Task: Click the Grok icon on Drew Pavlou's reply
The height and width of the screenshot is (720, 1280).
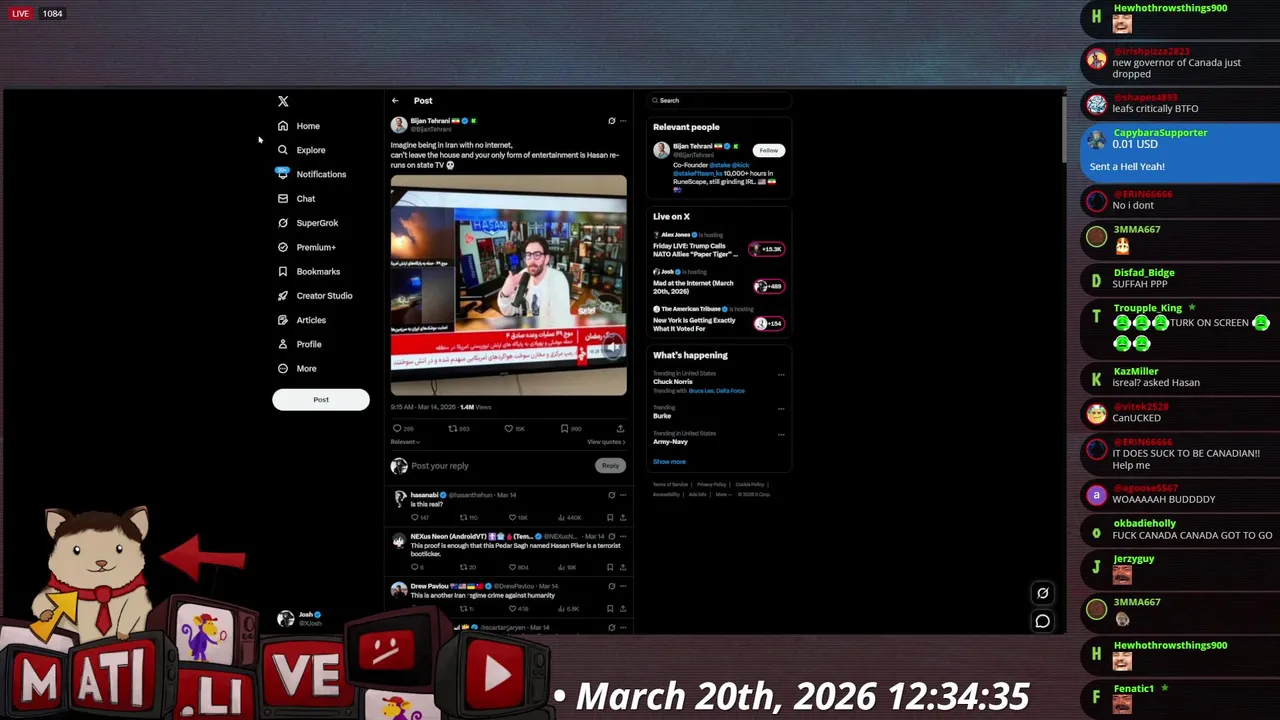Action: [x=611, y=586]
